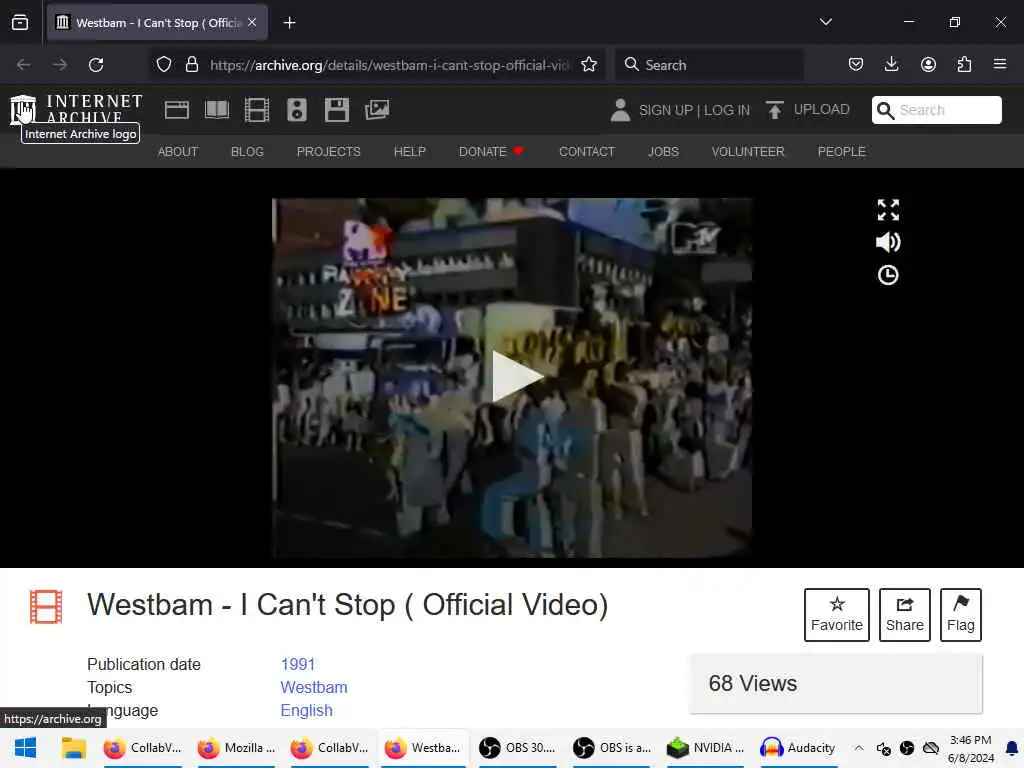This screenshot has height=768, width=1024.
Task: Reload the page in Firefox
Action: pyautogui.click(x=96, y=65)
